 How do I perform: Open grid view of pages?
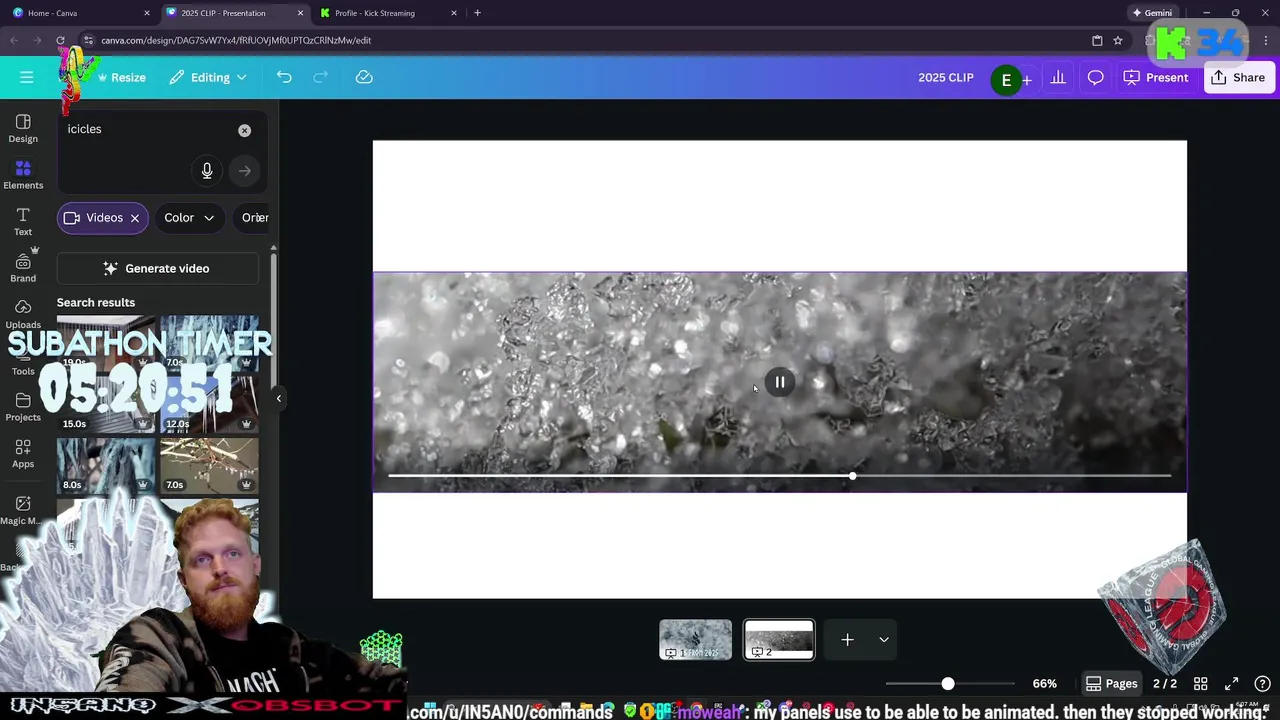(1200, 683)
